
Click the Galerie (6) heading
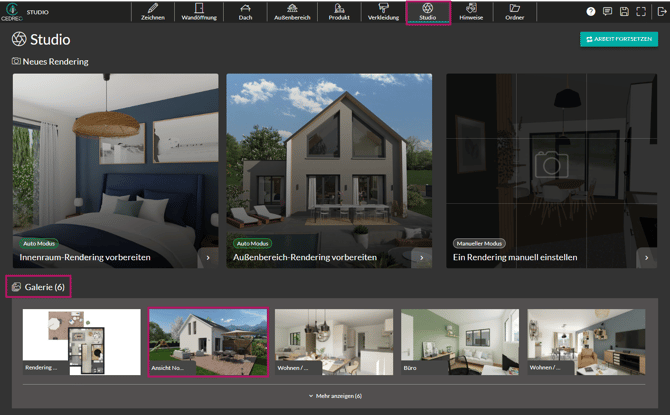(44, 287)
